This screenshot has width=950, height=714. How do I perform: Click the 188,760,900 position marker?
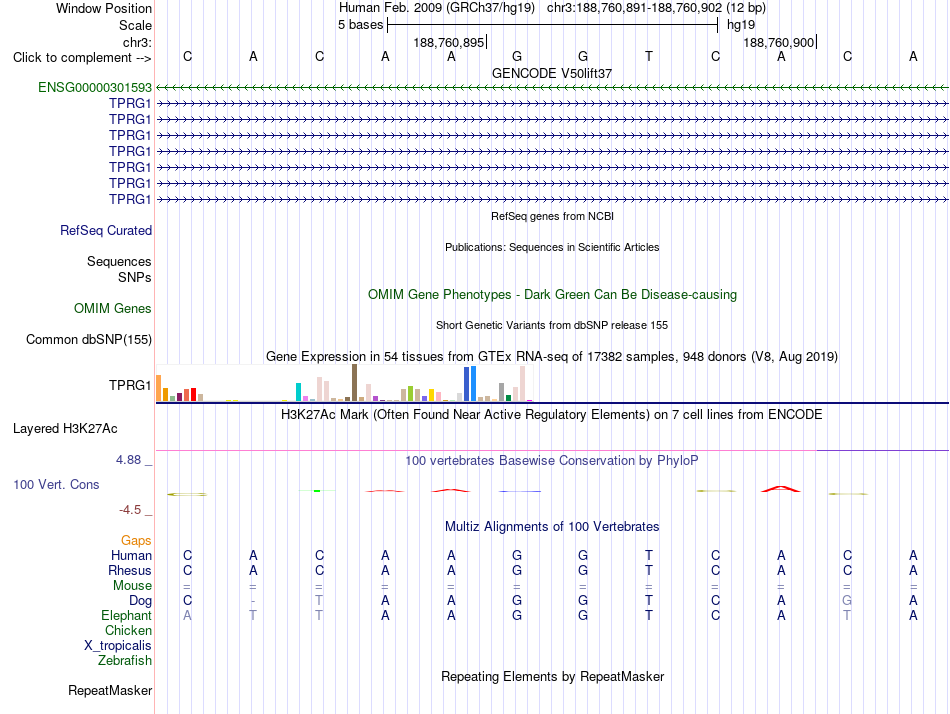[x=779, y=42]
